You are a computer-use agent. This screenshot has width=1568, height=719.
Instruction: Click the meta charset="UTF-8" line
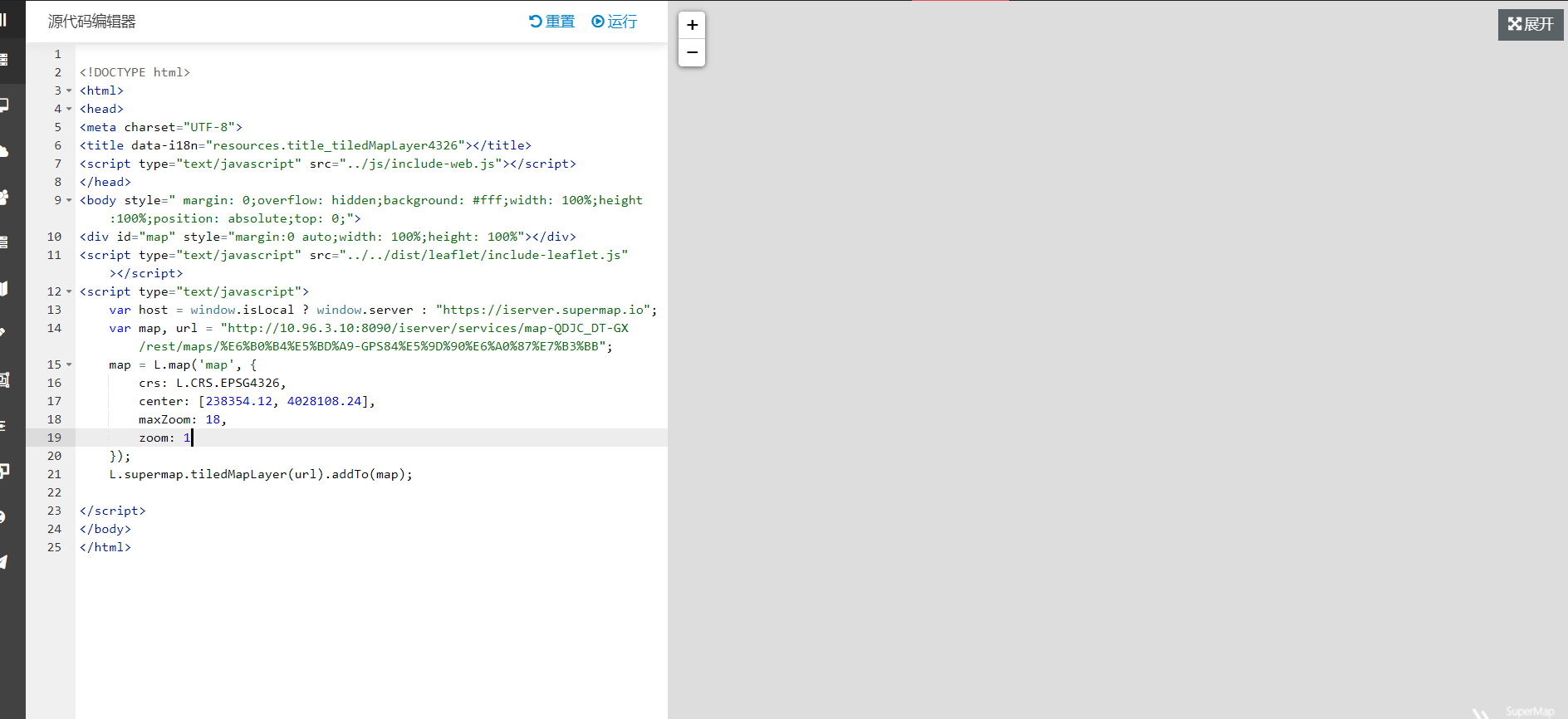pyautogui.click(x=161, y=127)
